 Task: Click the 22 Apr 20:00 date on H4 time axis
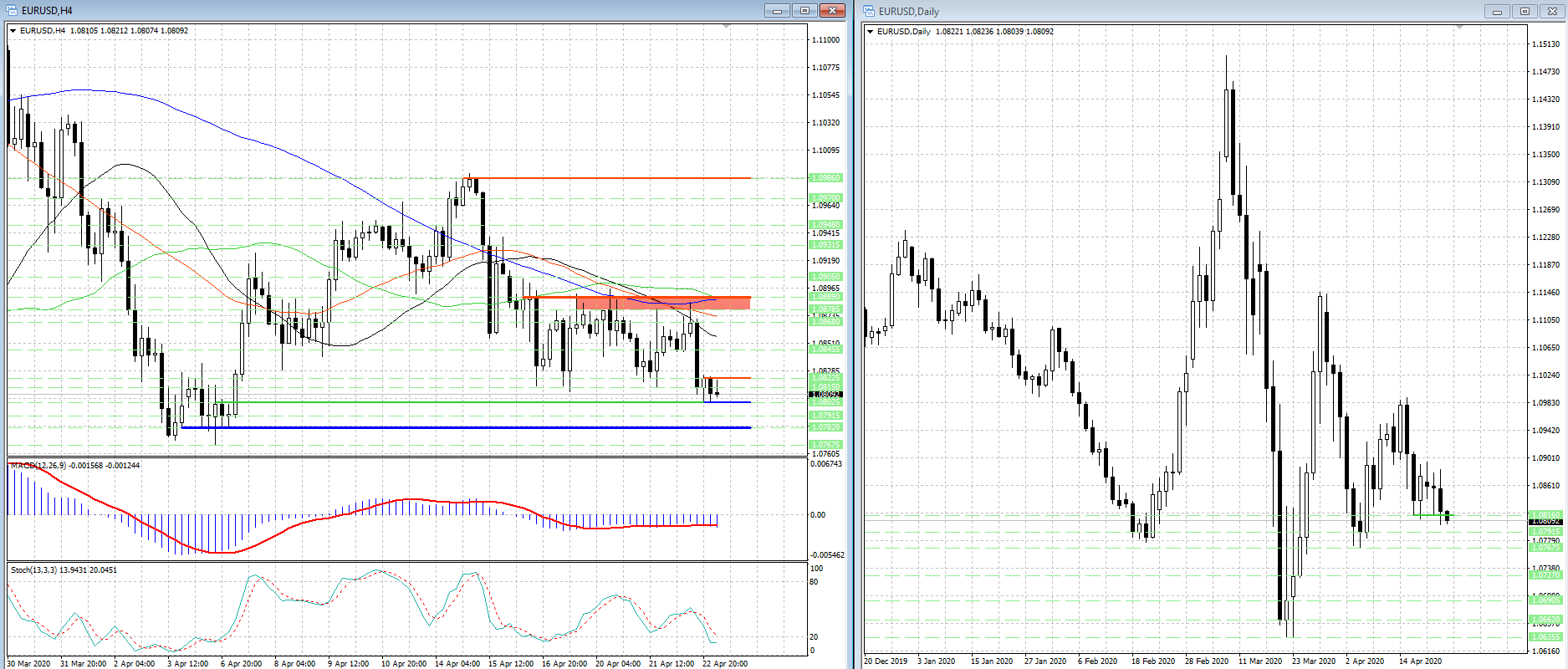(x=725, y=664)
